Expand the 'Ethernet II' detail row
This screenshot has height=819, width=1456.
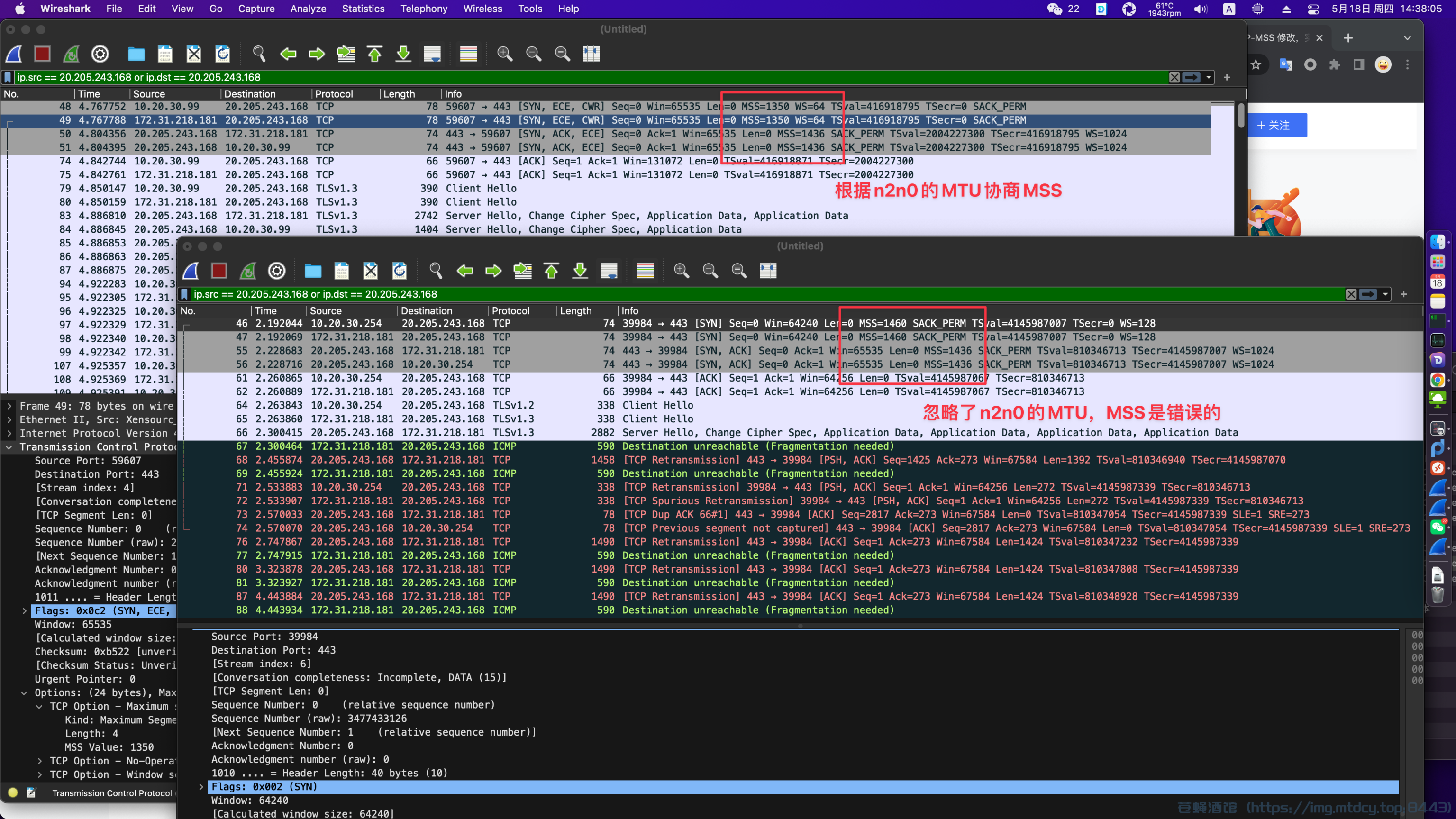coord(9,419)
